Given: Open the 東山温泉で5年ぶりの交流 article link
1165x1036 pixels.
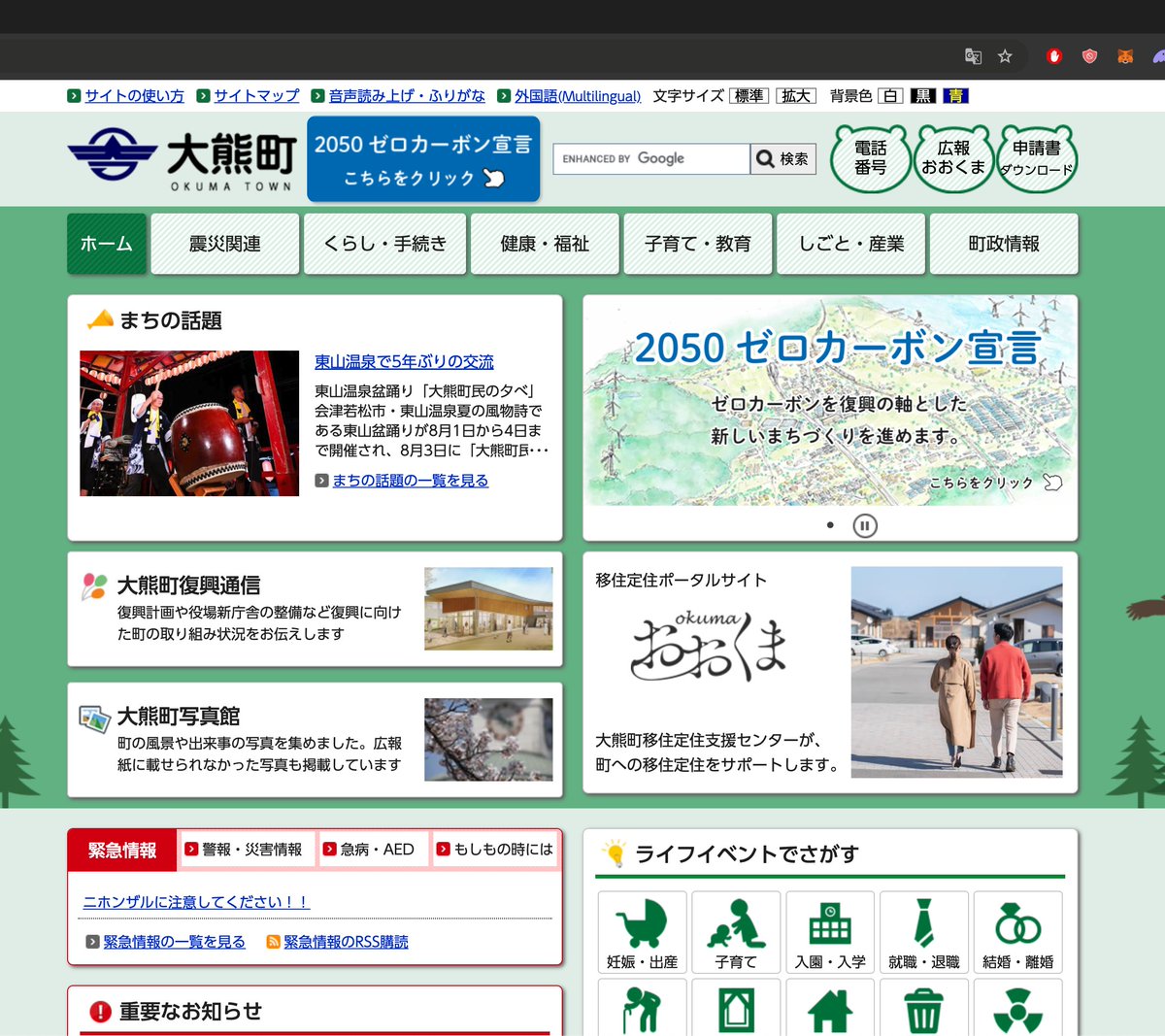Looking at the screenshot, I should 405,361.
